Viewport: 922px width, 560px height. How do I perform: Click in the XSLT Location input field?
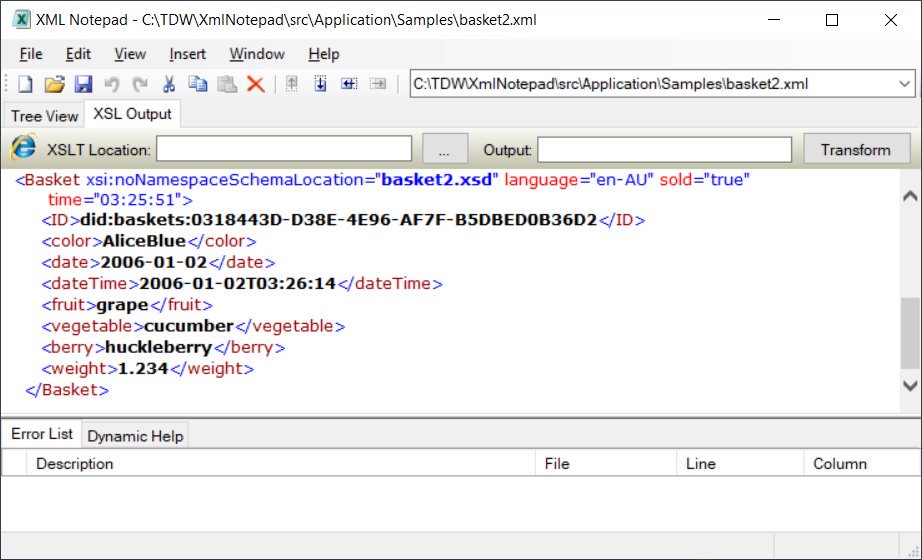(x=284, y=149)
